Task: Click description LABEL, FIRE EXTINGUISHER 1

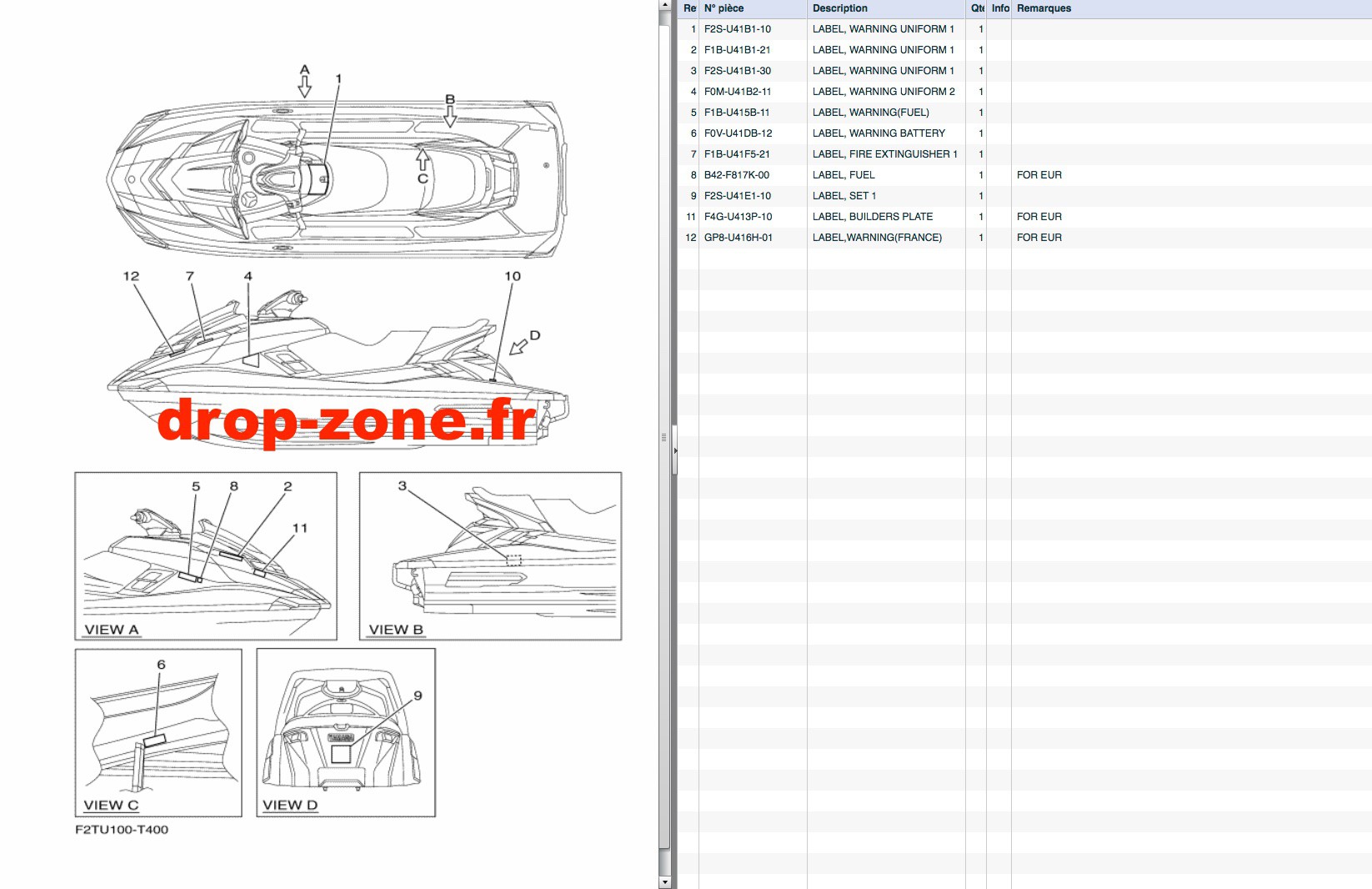Action: coord(885,154)
